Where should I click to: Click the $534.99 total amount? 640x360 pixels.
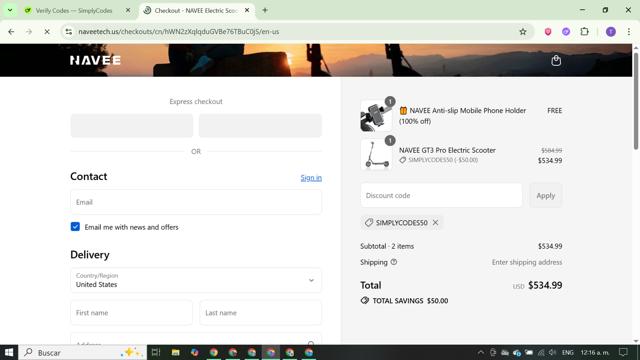point(545,285)
